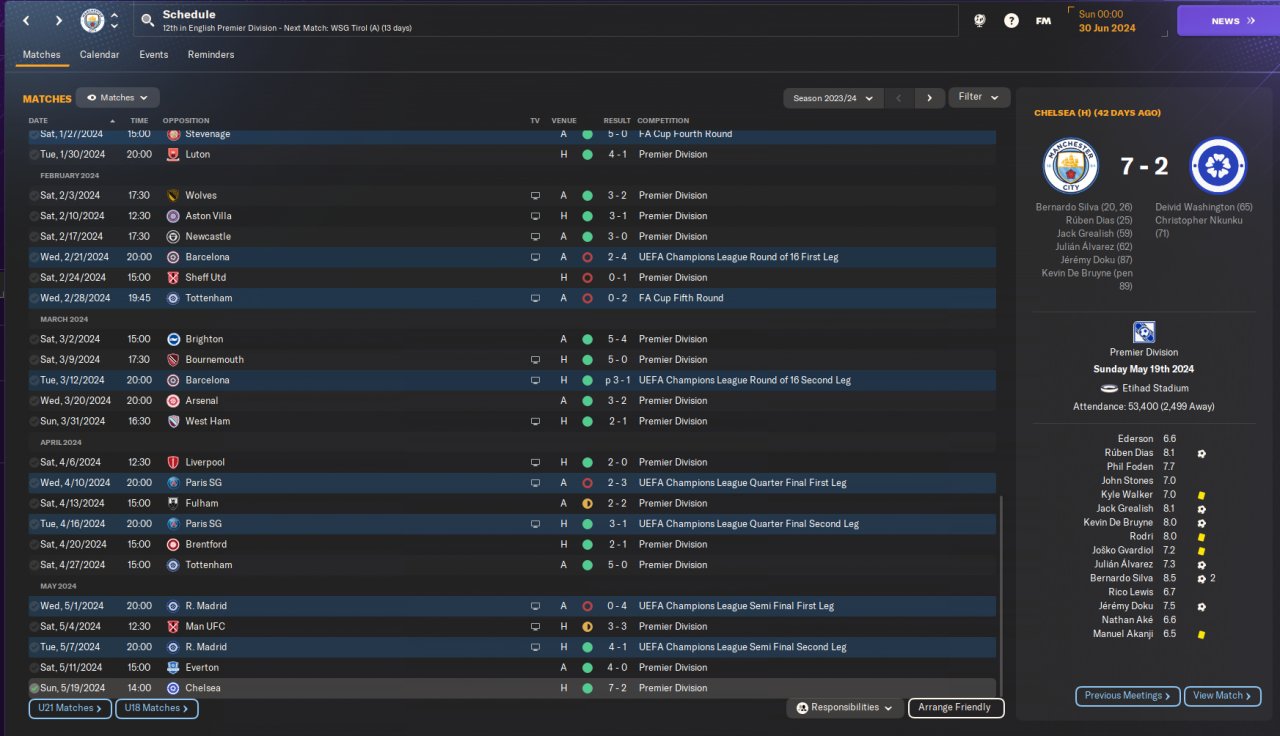
Task: Go to the next season arrow
Action: coord(930,98)
